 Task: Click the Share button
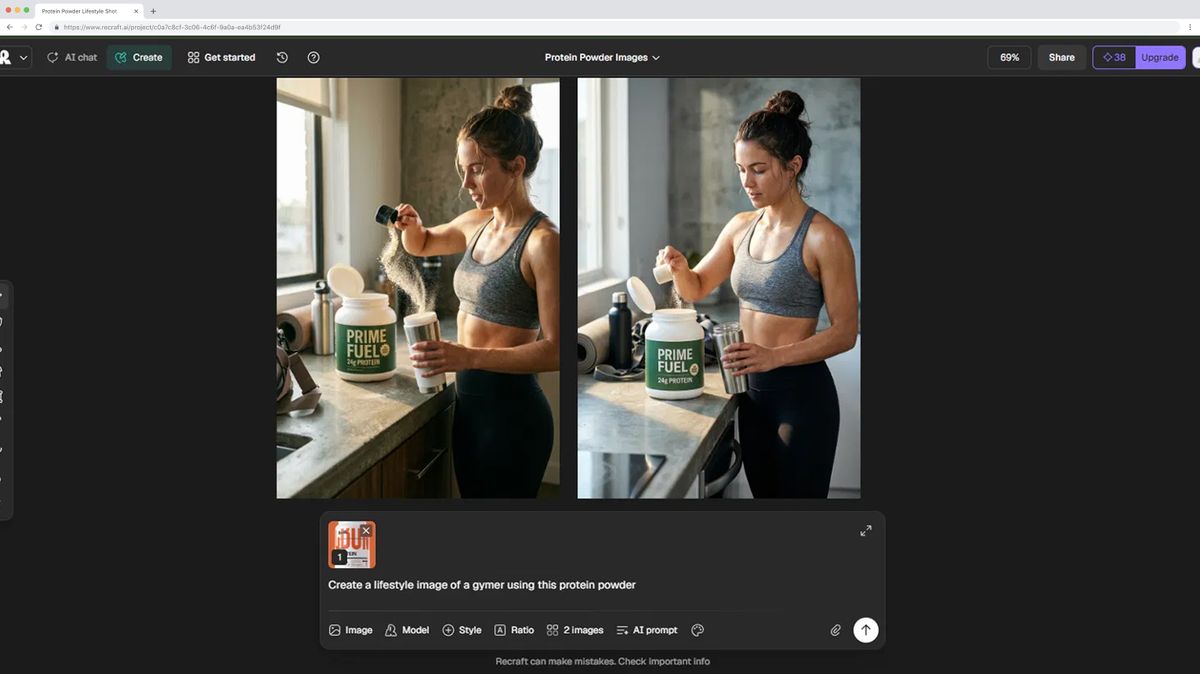pyautogui.click(x=1061, y=57)
